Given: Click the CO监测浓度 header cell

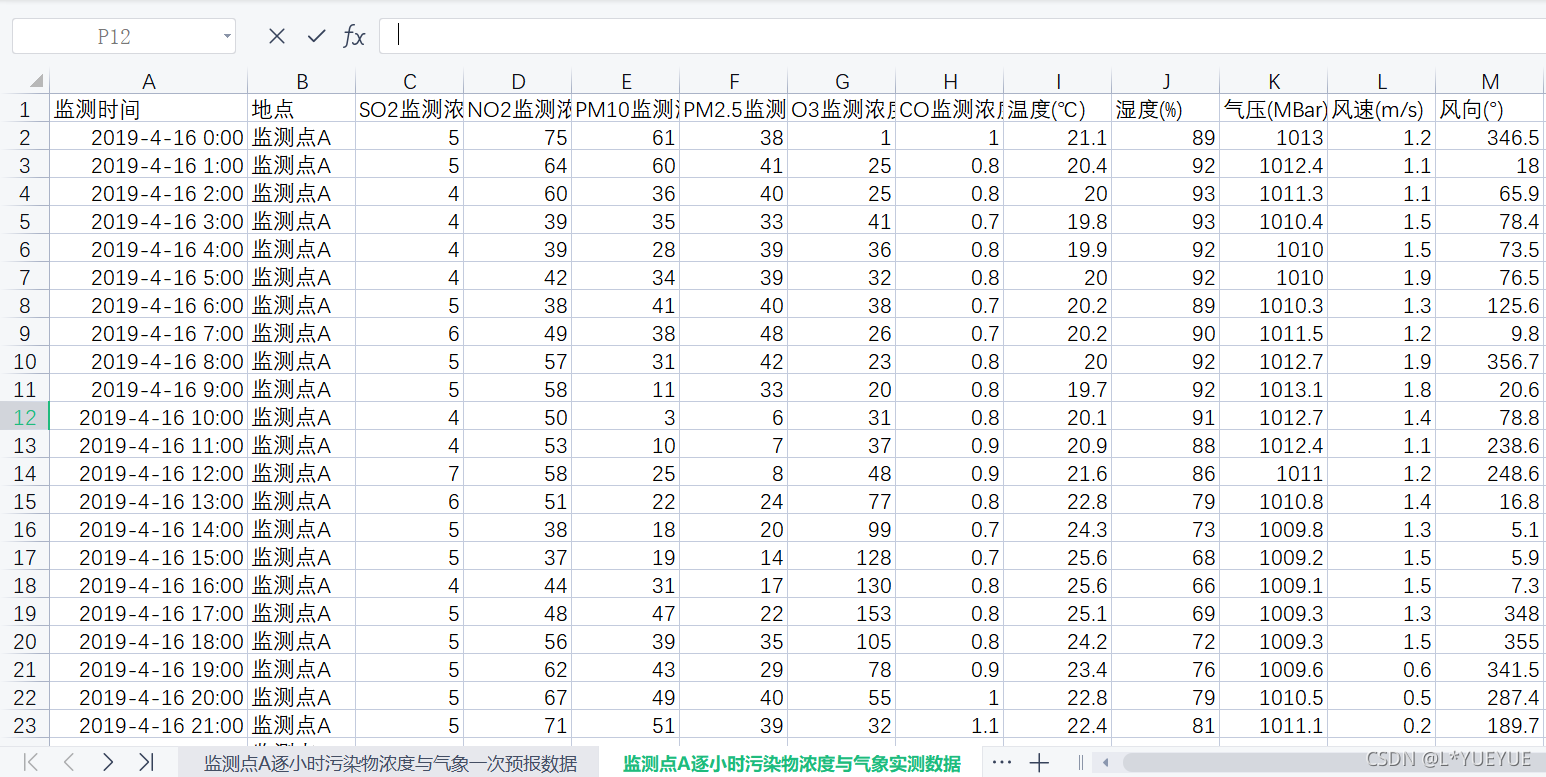Looking at the screenshot, I should (x=950, y=109).
